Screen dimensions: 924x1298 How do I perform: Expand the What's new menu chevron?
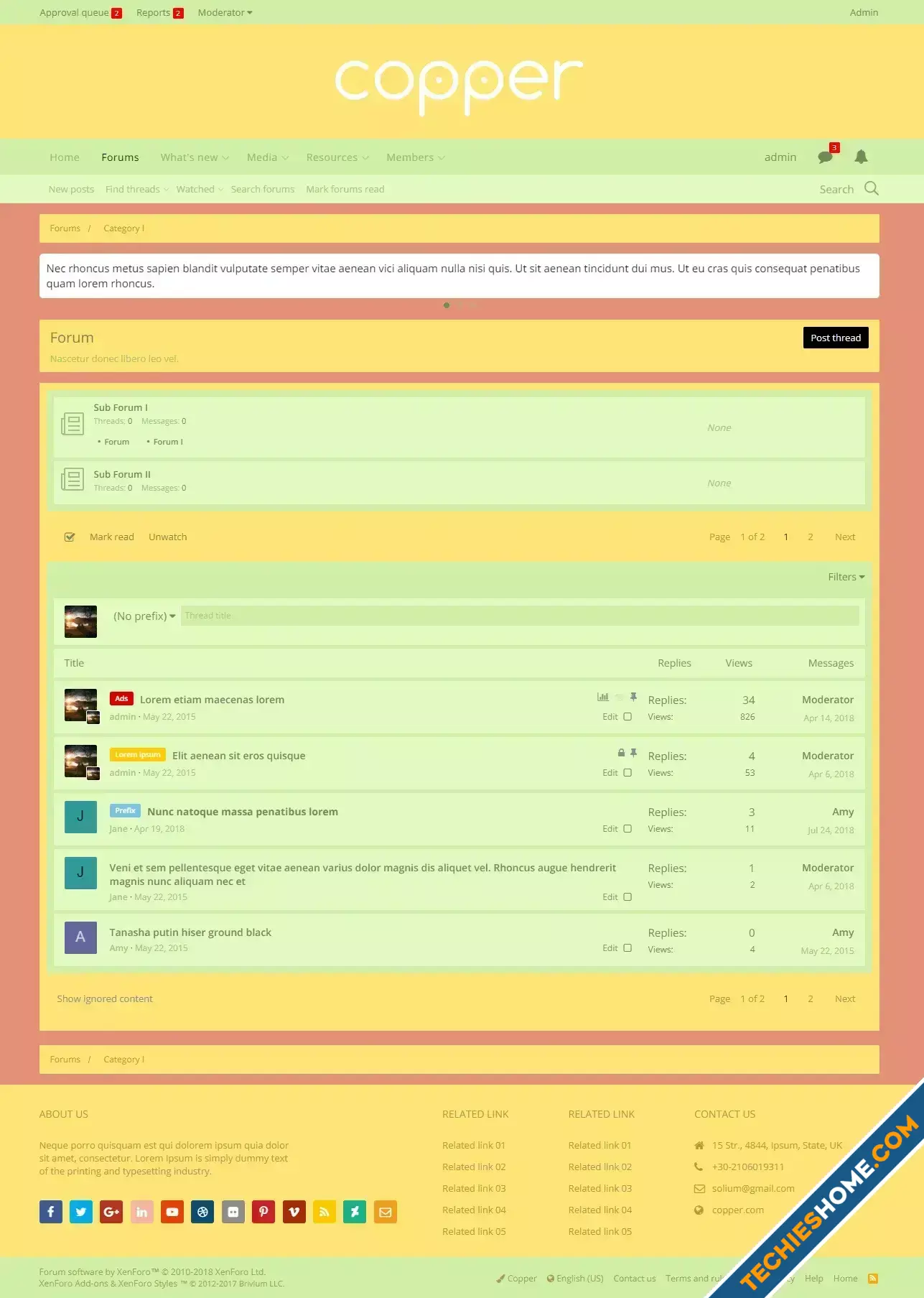point(225,158)
